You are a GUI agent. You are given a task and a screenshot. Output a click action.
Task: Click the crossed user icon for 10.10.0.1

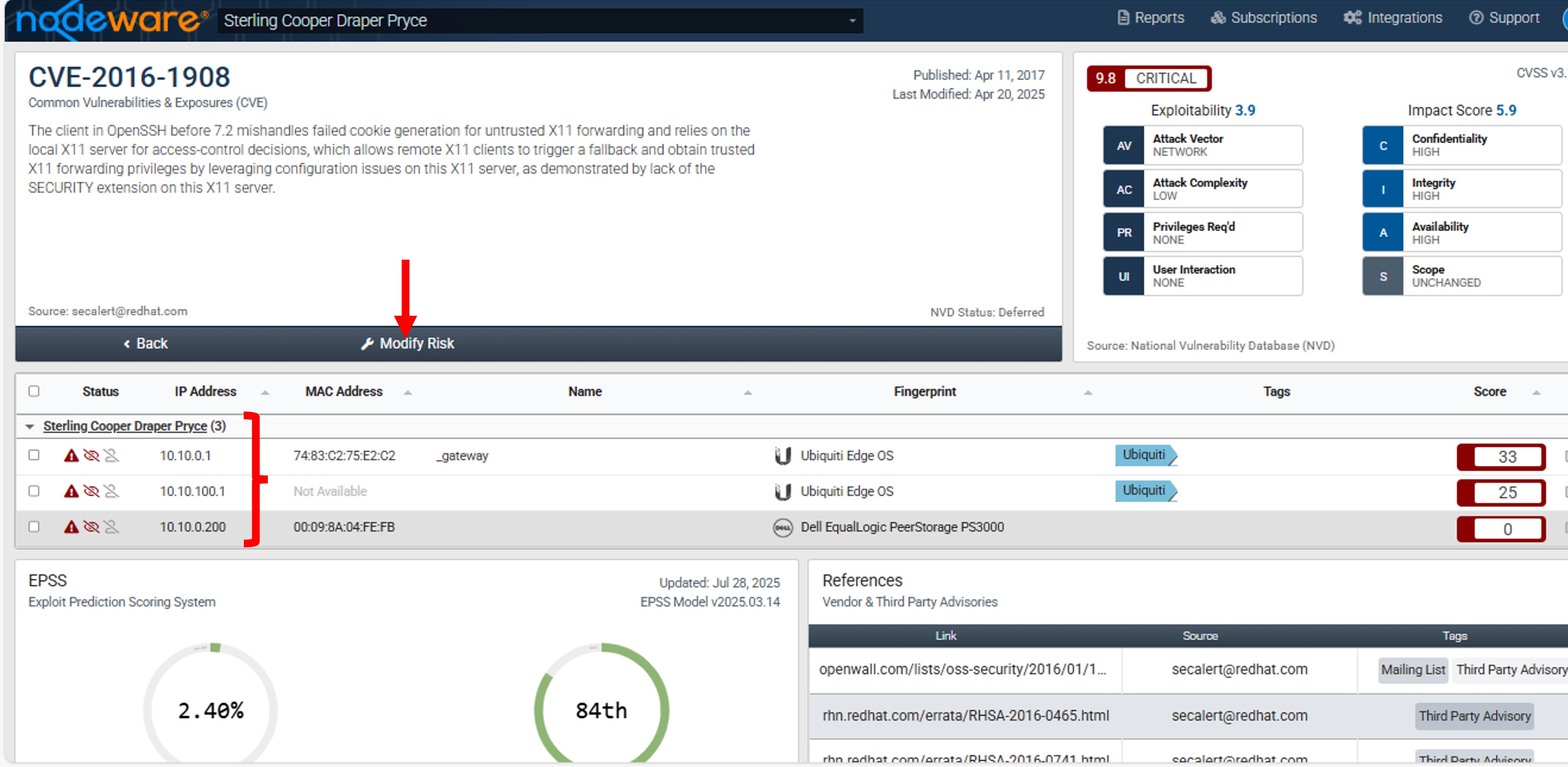[111, 455]
